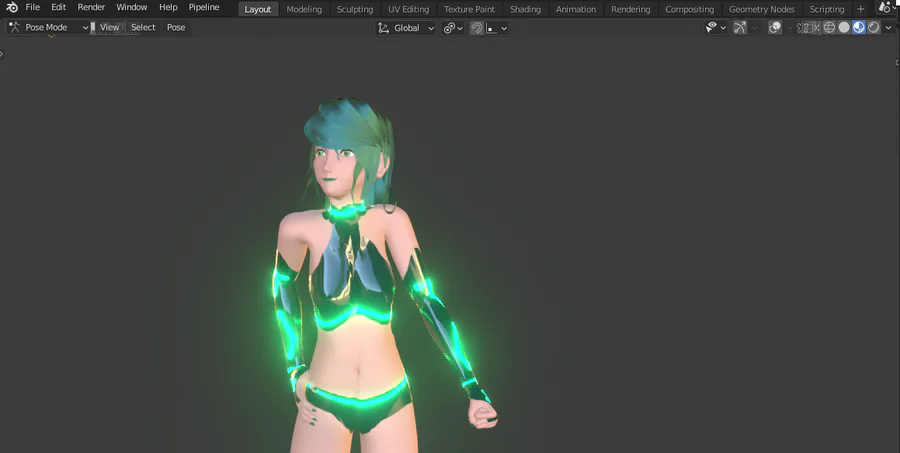The width and height of the screenshot is (900, 453).
Task: Select material preview viewport shading
Action: click(859, 28)
